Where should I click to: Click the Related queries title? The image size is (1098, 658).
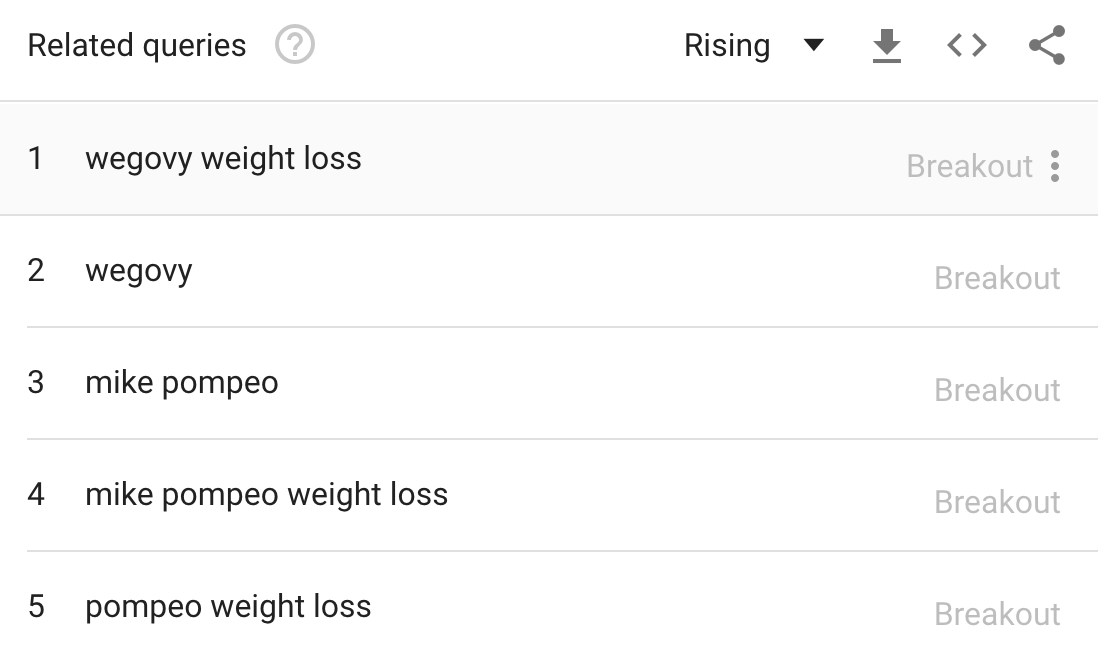pos(136,45)
